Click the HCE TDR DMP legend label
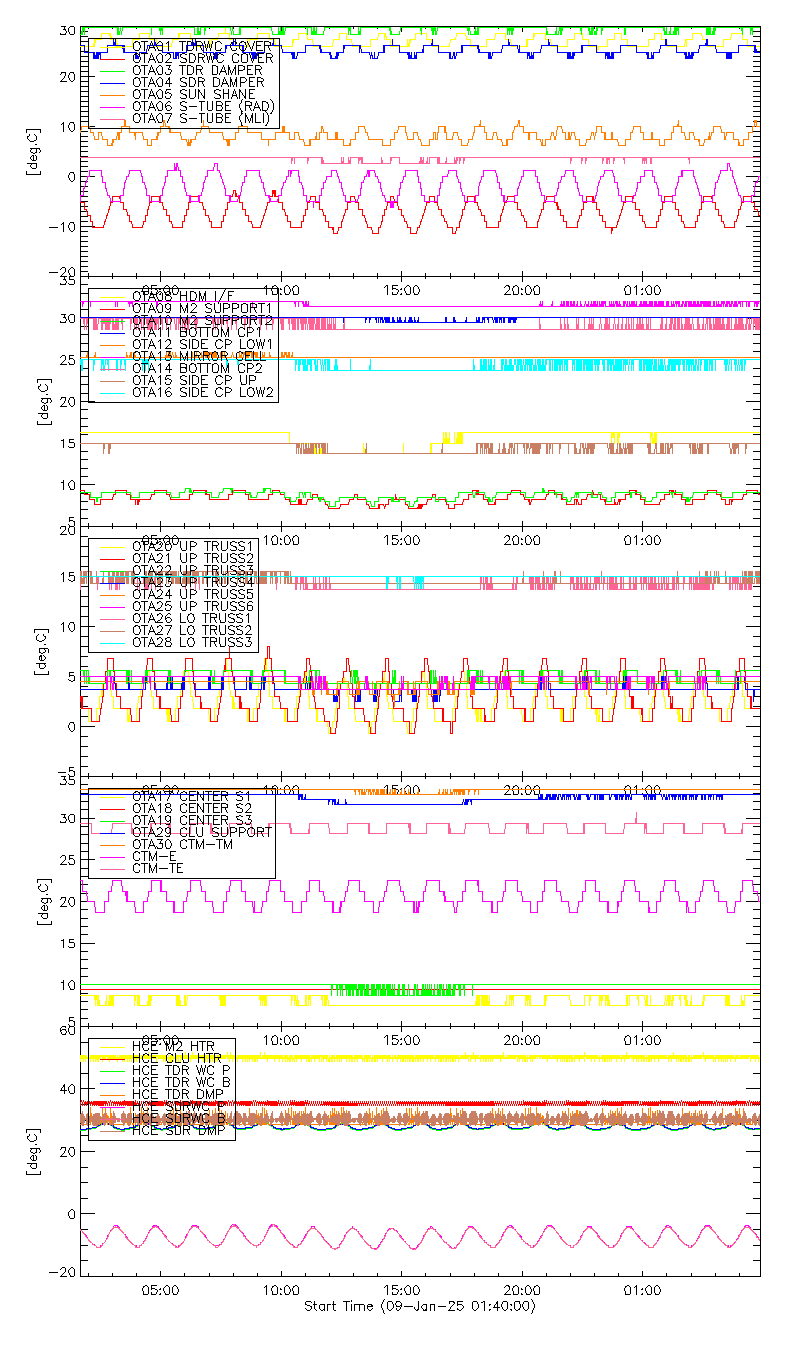Image resolution: width=800 pixels, height=1350 pixels. [177, 1093]
